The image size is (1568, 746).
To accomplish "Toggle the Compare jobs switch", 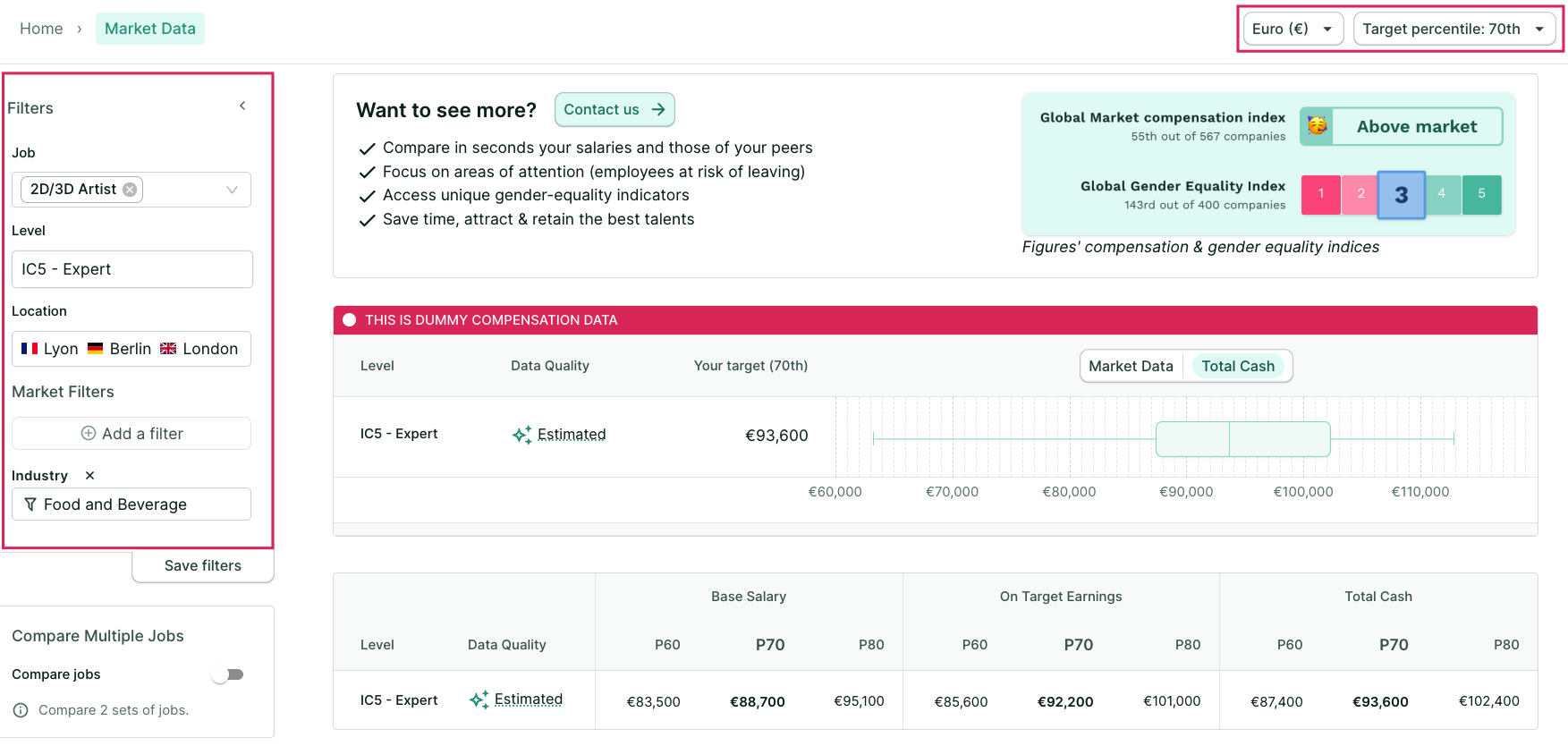I will click(x=228, y=674).
